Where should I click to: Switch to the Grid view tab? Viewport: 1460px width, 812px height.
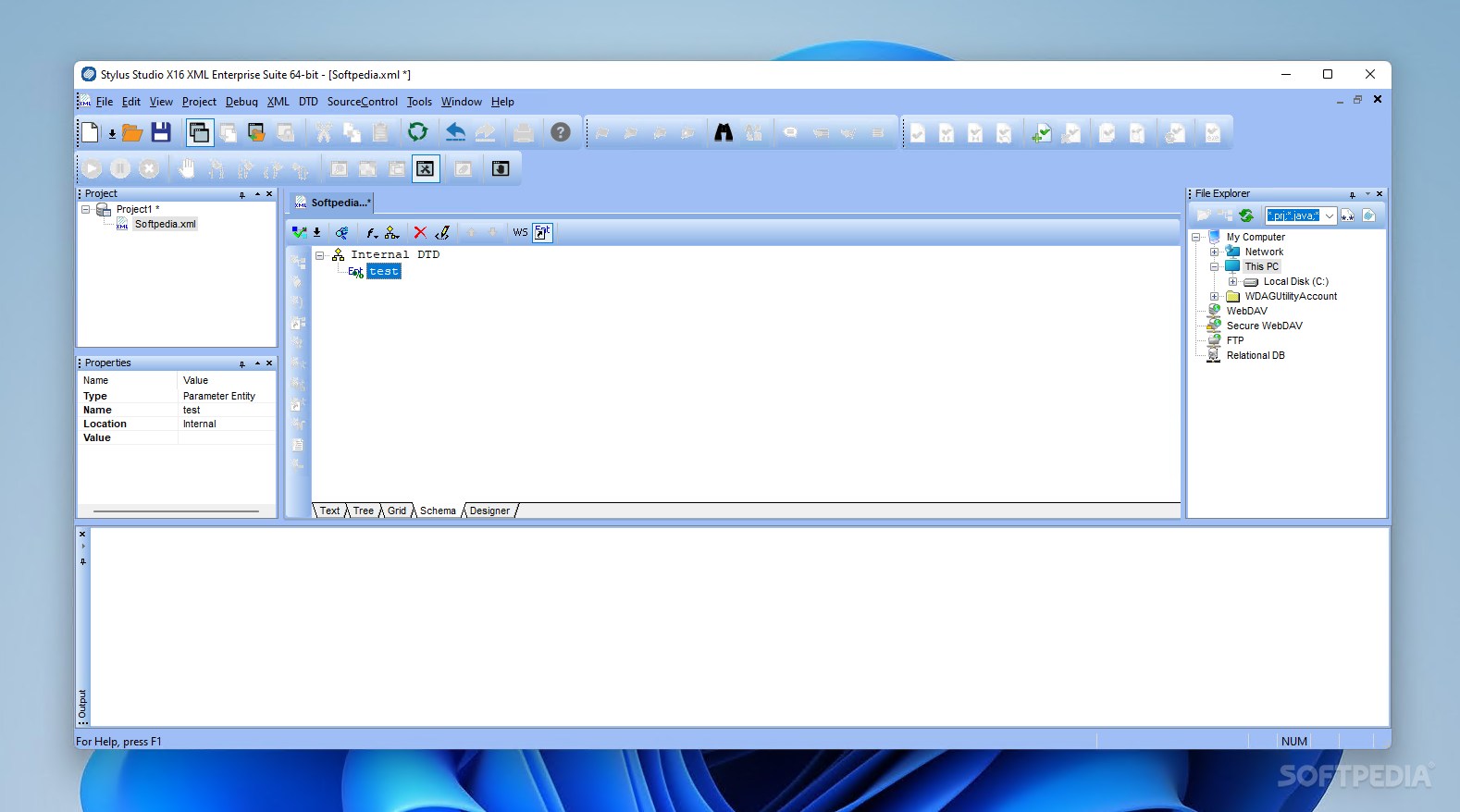397,511
